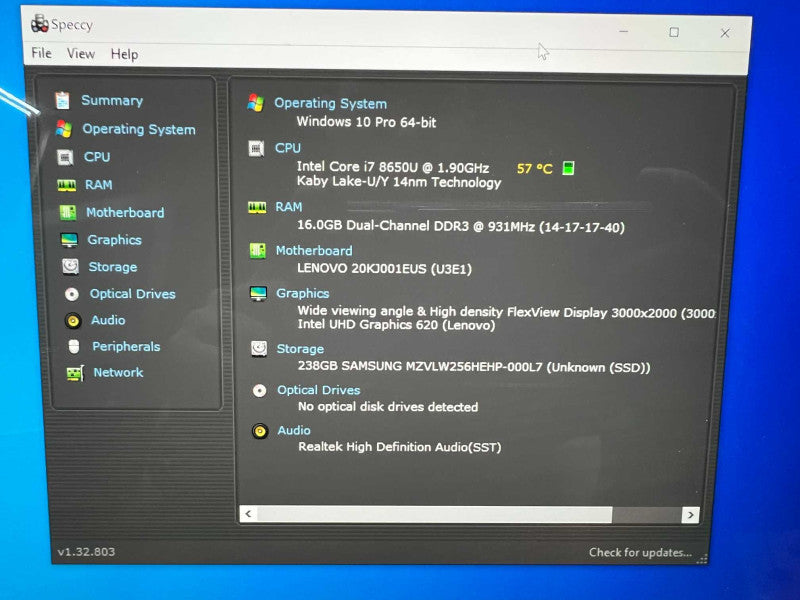The width and height of the screenshot is (800, 600).
Task: Click the Intel Core i7 8650U text
Action: (393, 167)
